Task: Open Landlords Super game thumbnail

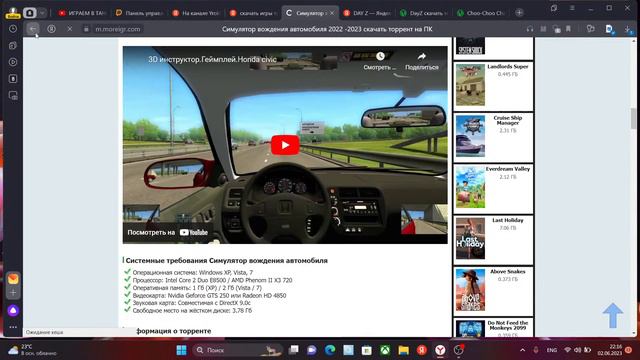Action: (470, 84)
